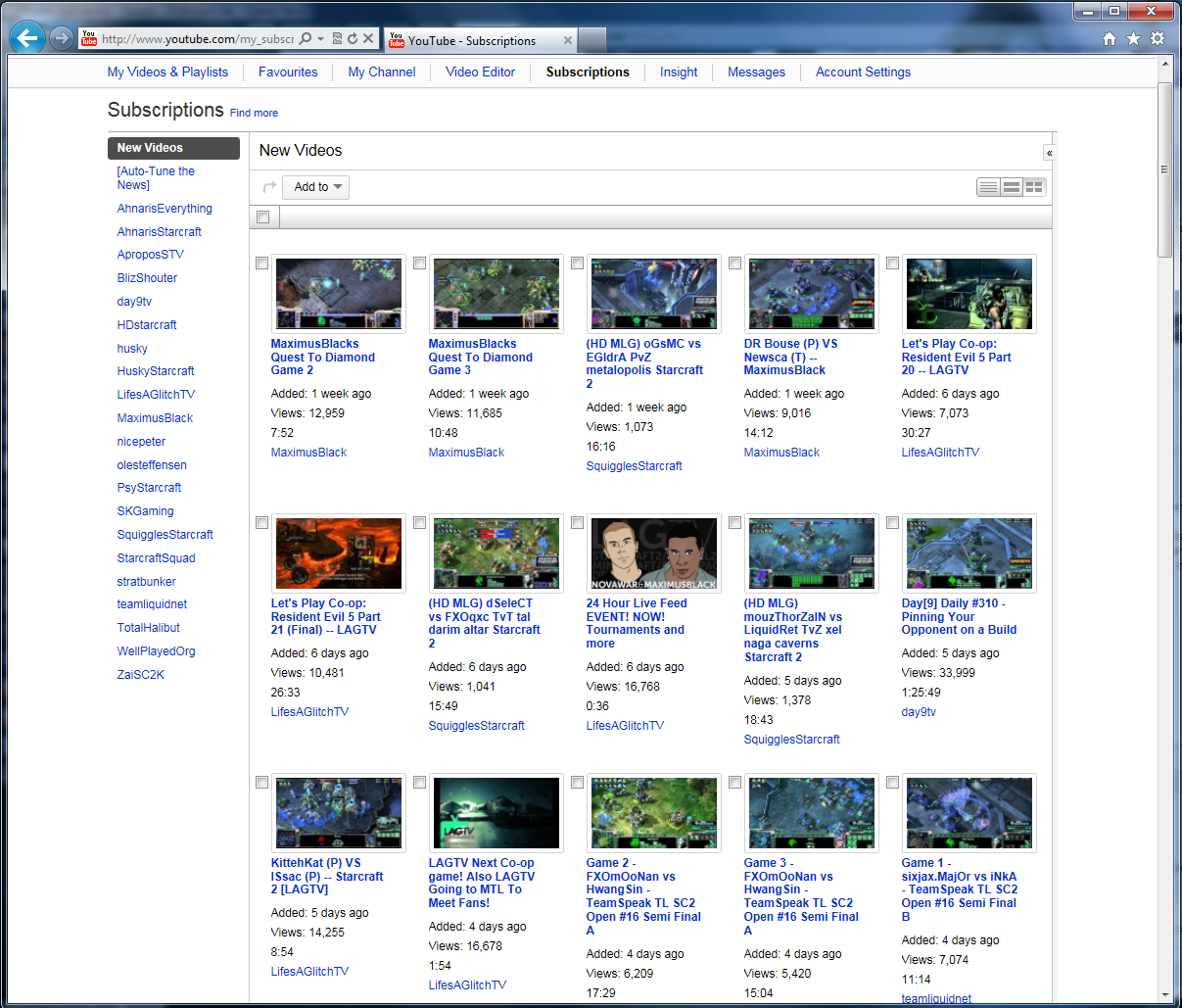Viewport: 1182px width, 1008px height.
Task: Check the box for KittehKat vs ISsac video
Action: 261,783
